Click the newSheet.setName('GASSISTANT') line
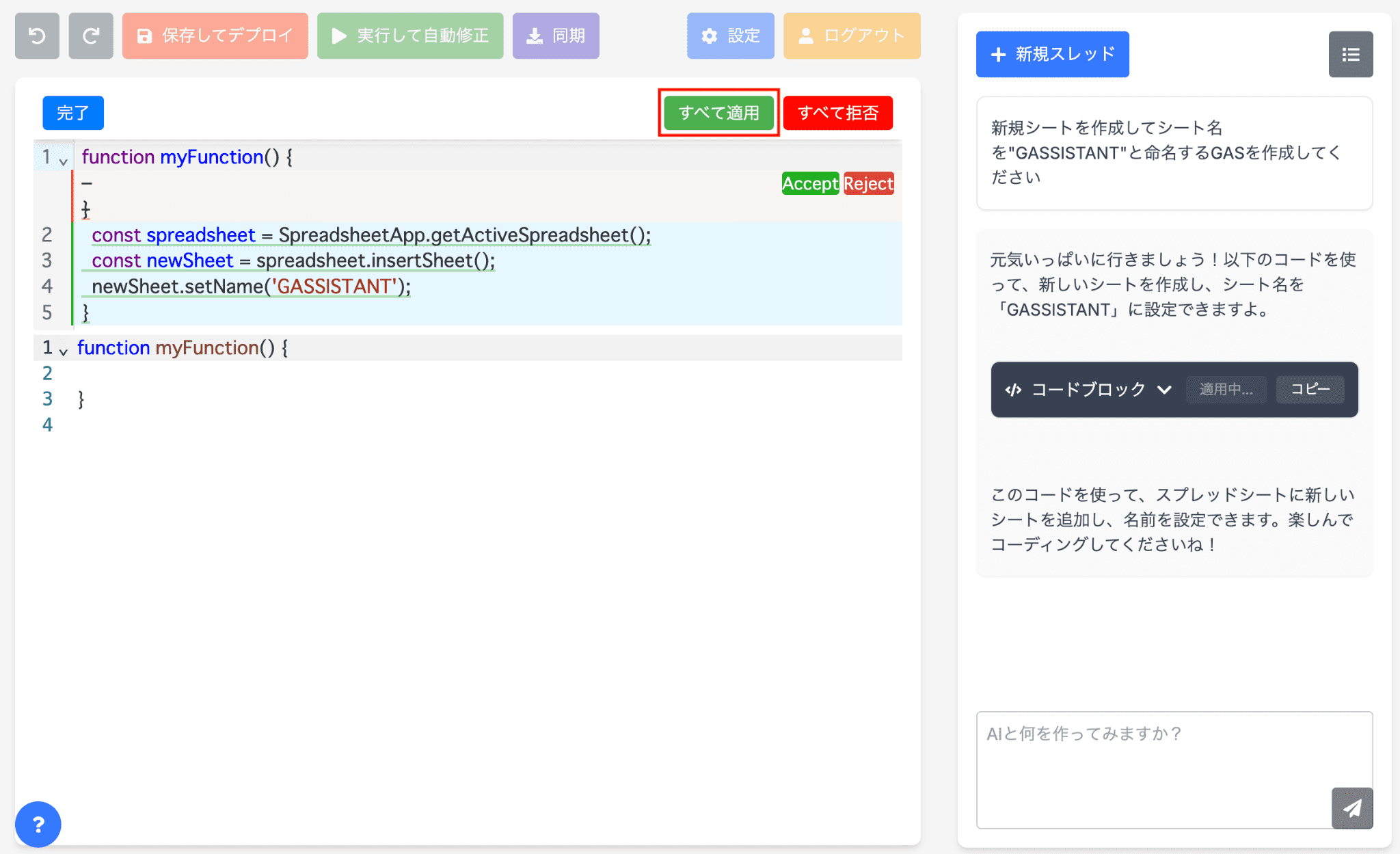1400x854 pixels. (x=252, y=286)
